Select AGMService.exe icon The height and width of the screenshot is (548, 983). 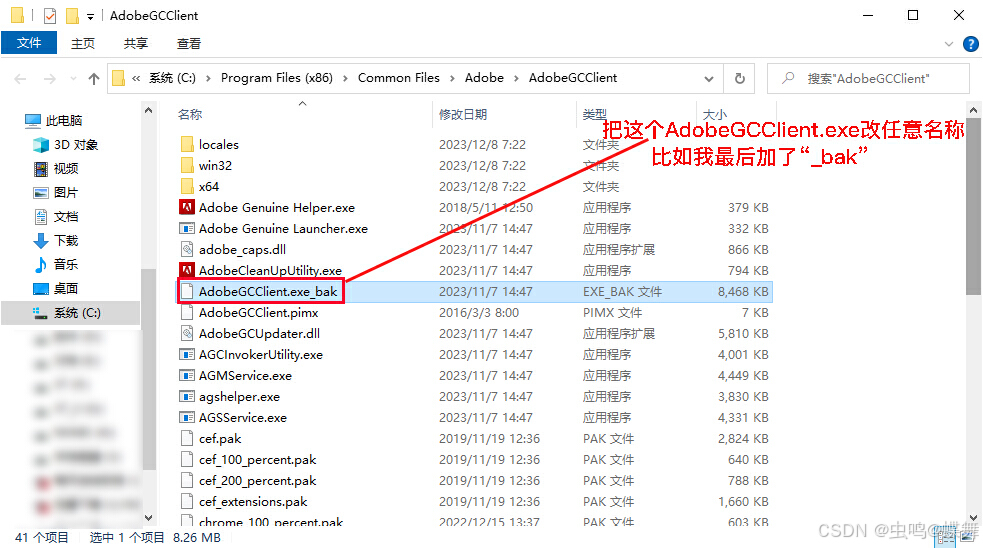pyautogui.click(x=187, y=376)
